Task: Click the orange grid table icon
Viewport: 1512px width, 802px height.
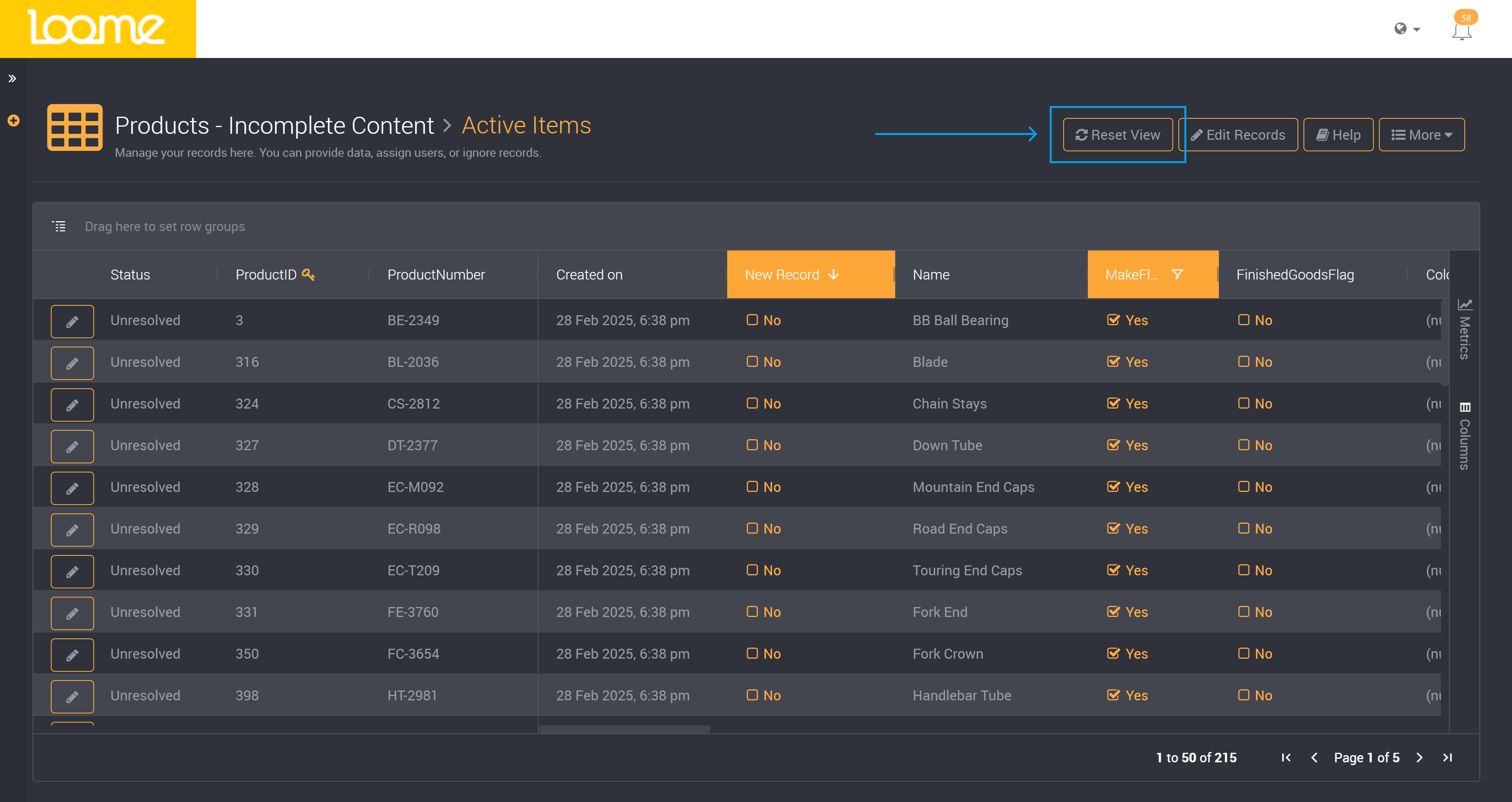Action: (x=75, y=128)
